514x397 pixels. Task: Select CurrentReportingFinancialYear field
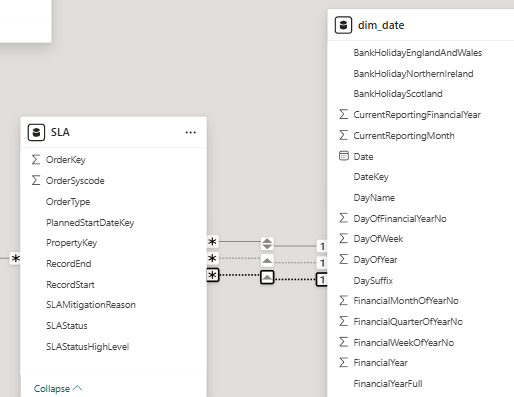click(x=417, y=115)
